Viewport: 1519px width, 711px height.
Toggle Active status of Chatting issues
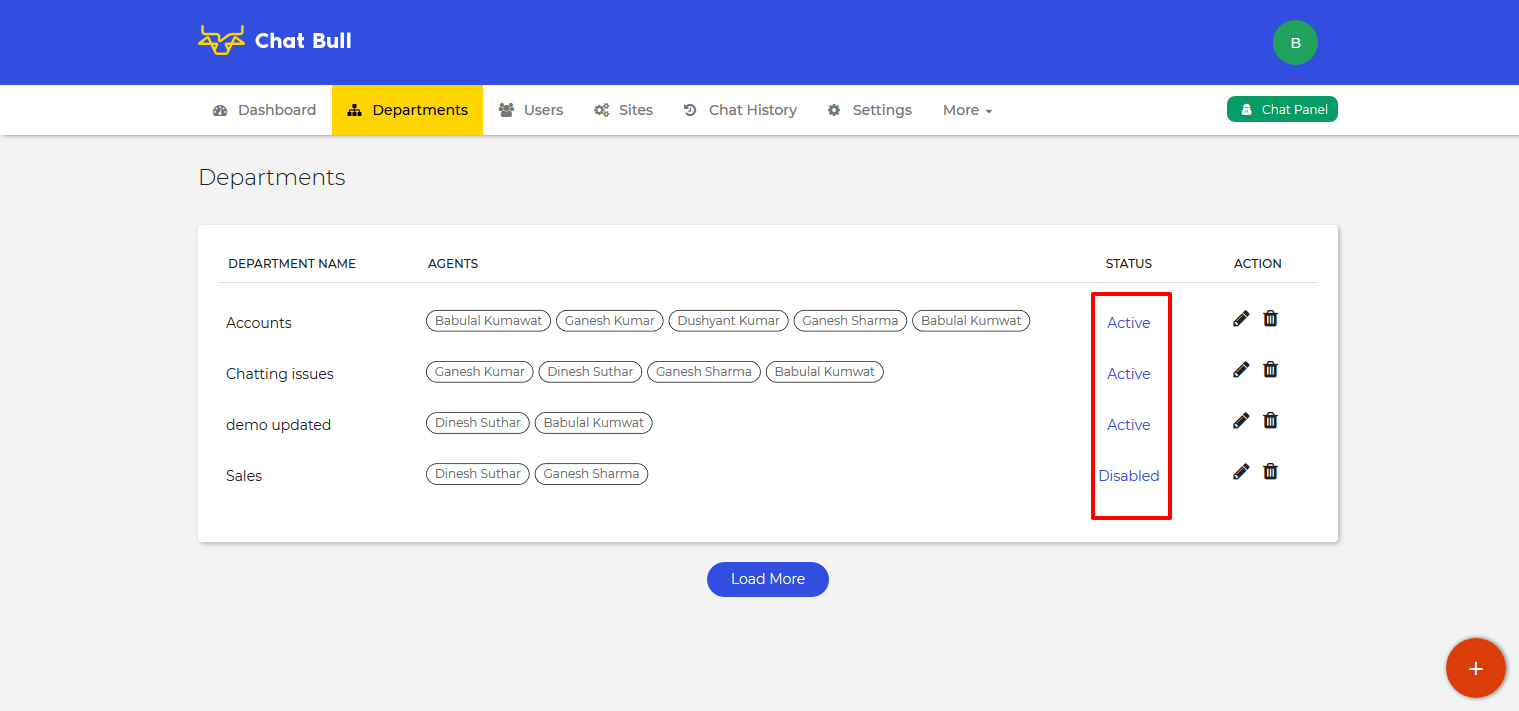point(1129,374)
